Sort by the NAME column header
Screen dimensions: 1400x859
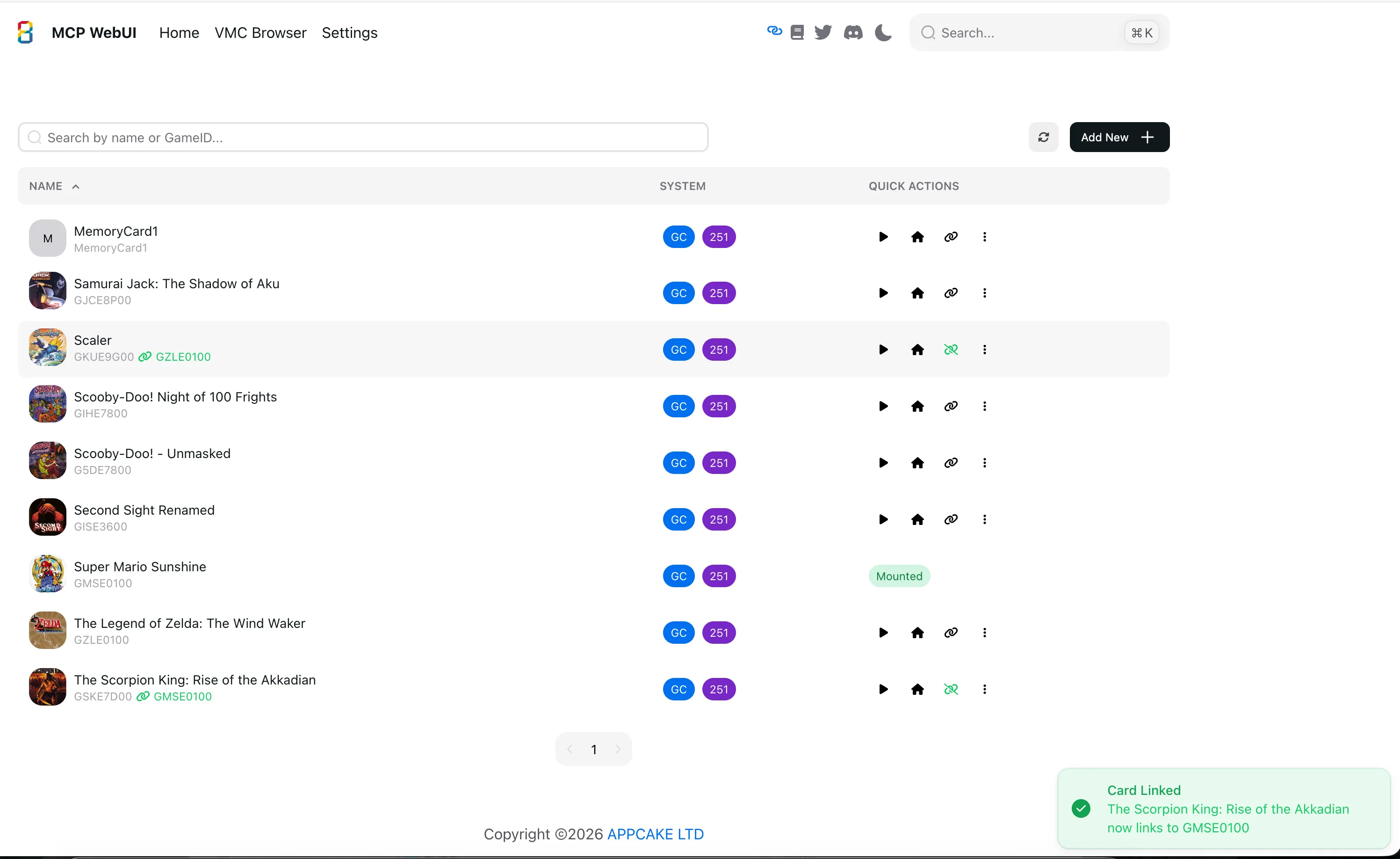click(54, 186)
